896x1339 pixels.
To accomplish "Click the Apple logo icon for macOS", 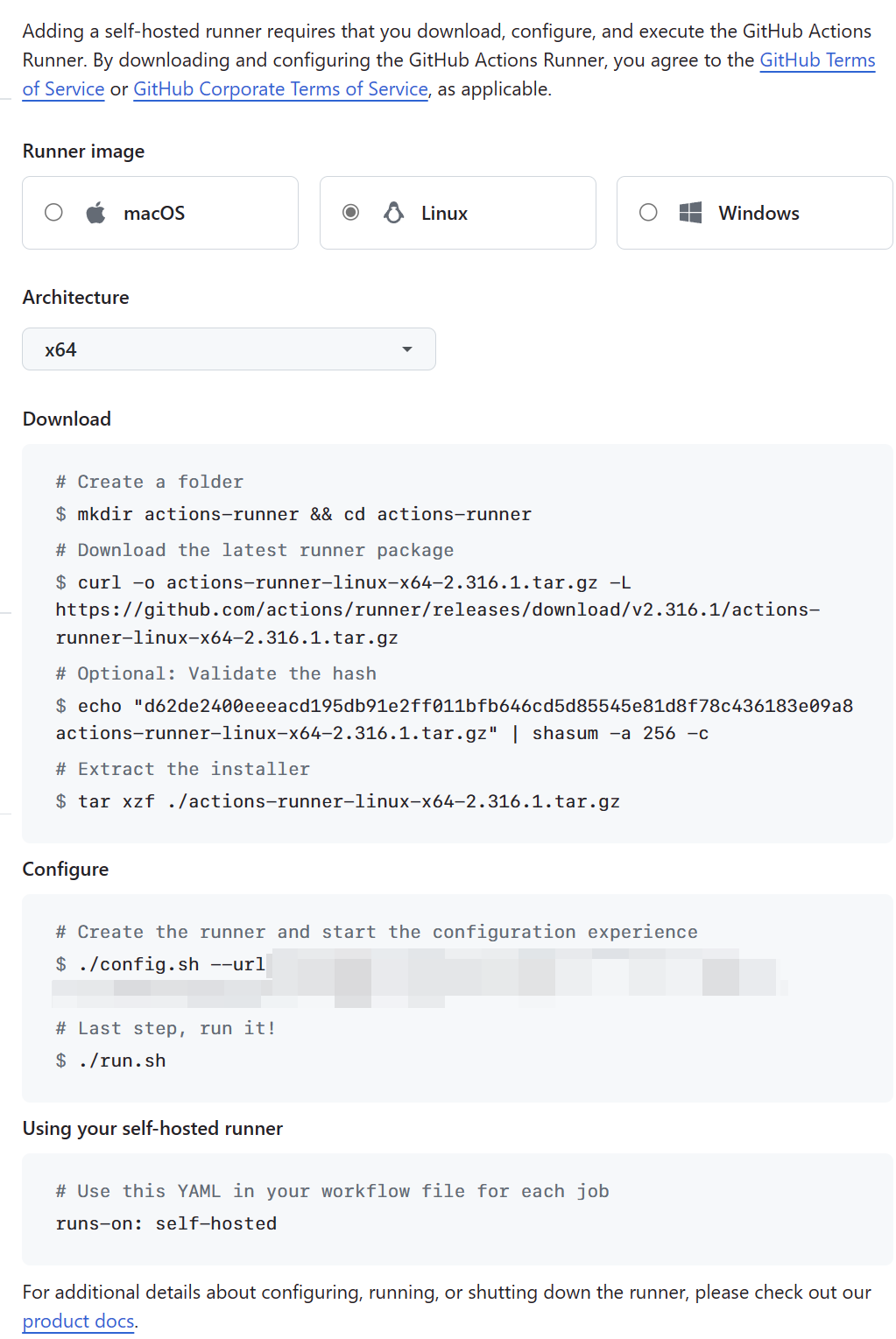I will 96,213.
